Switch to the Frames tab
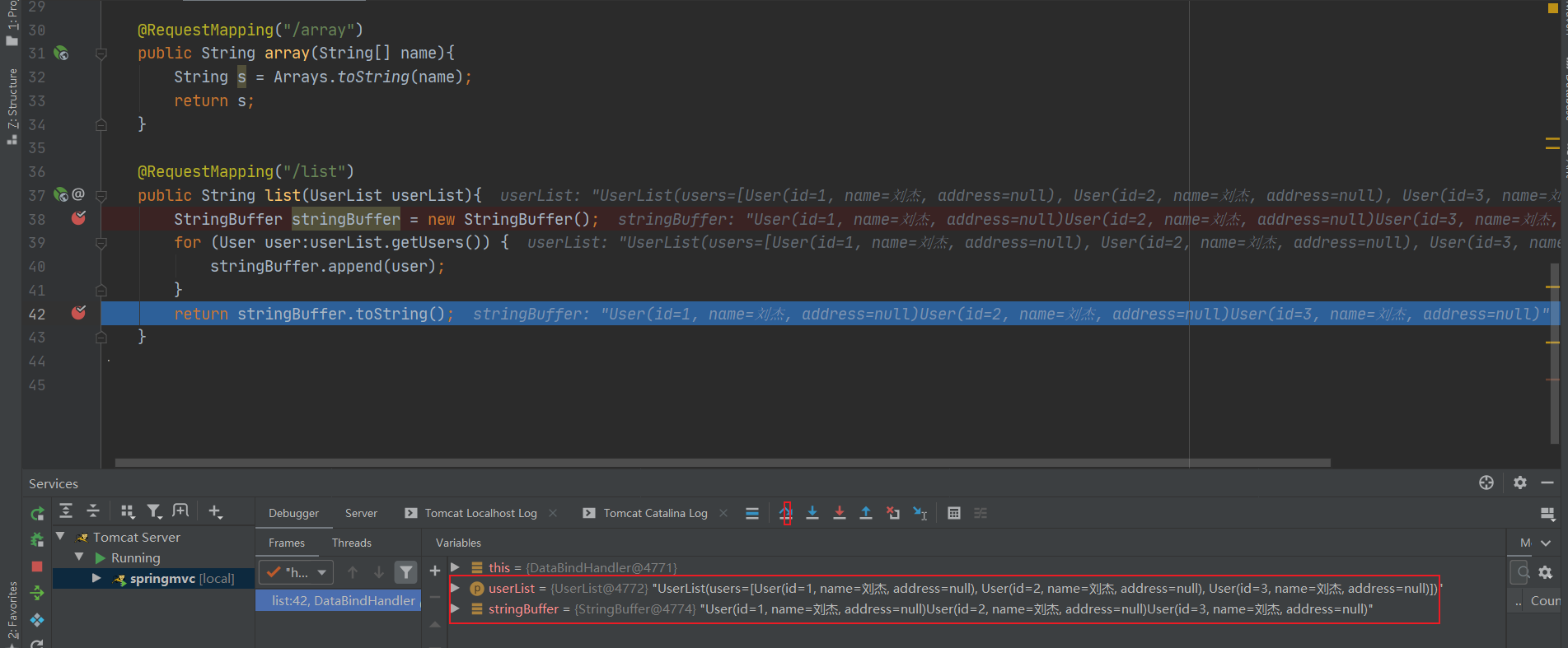The height and width of the screenshot is (648, 1568). click(x=286, y=543)
